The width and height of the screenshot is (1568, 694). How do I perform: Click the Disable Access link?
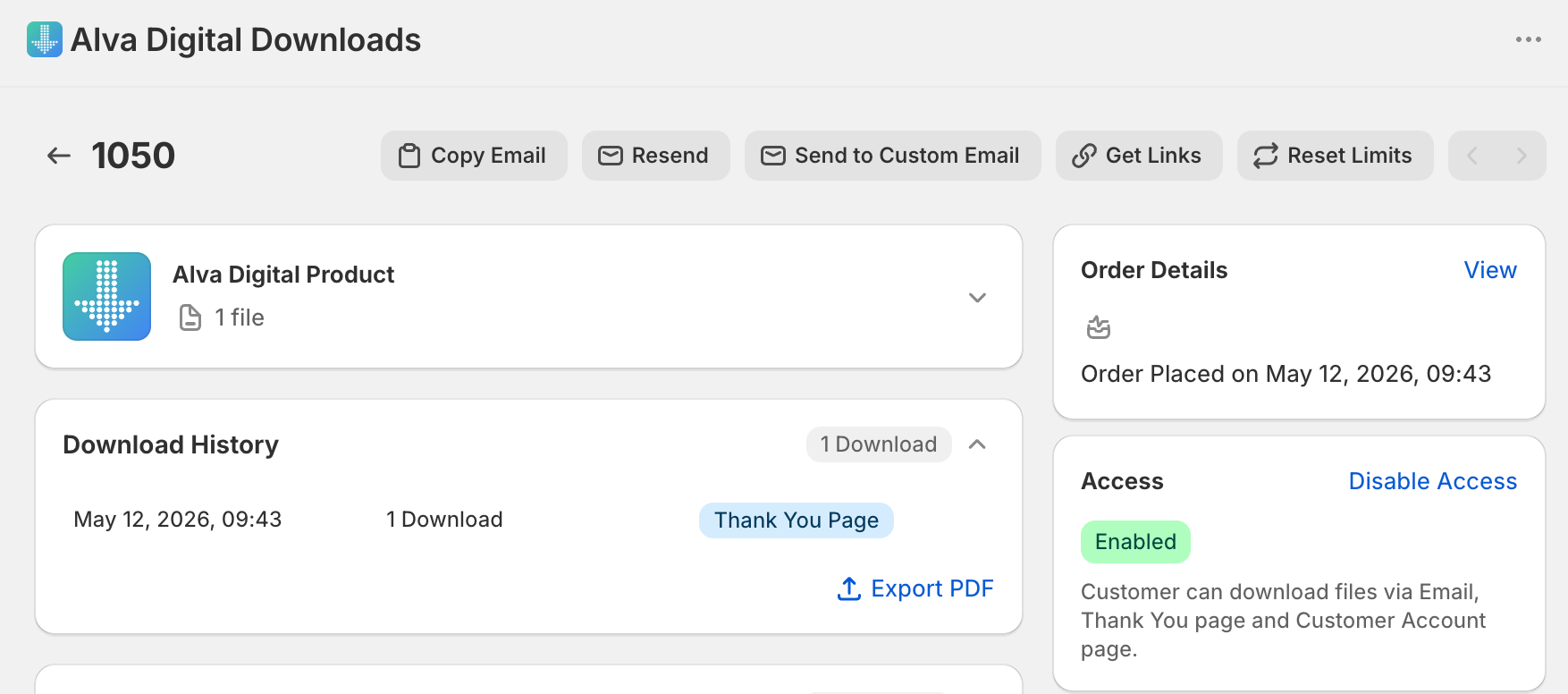coord(1433,481)
